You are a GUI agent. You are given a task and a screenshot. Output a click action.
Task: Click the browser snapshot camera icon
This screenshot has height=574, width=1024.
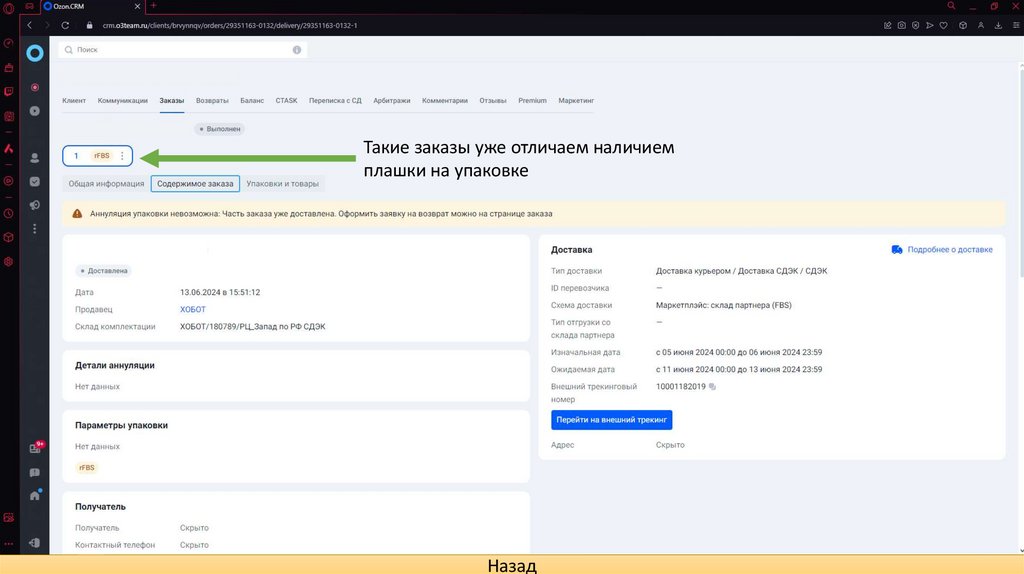(x=901, y=25)
